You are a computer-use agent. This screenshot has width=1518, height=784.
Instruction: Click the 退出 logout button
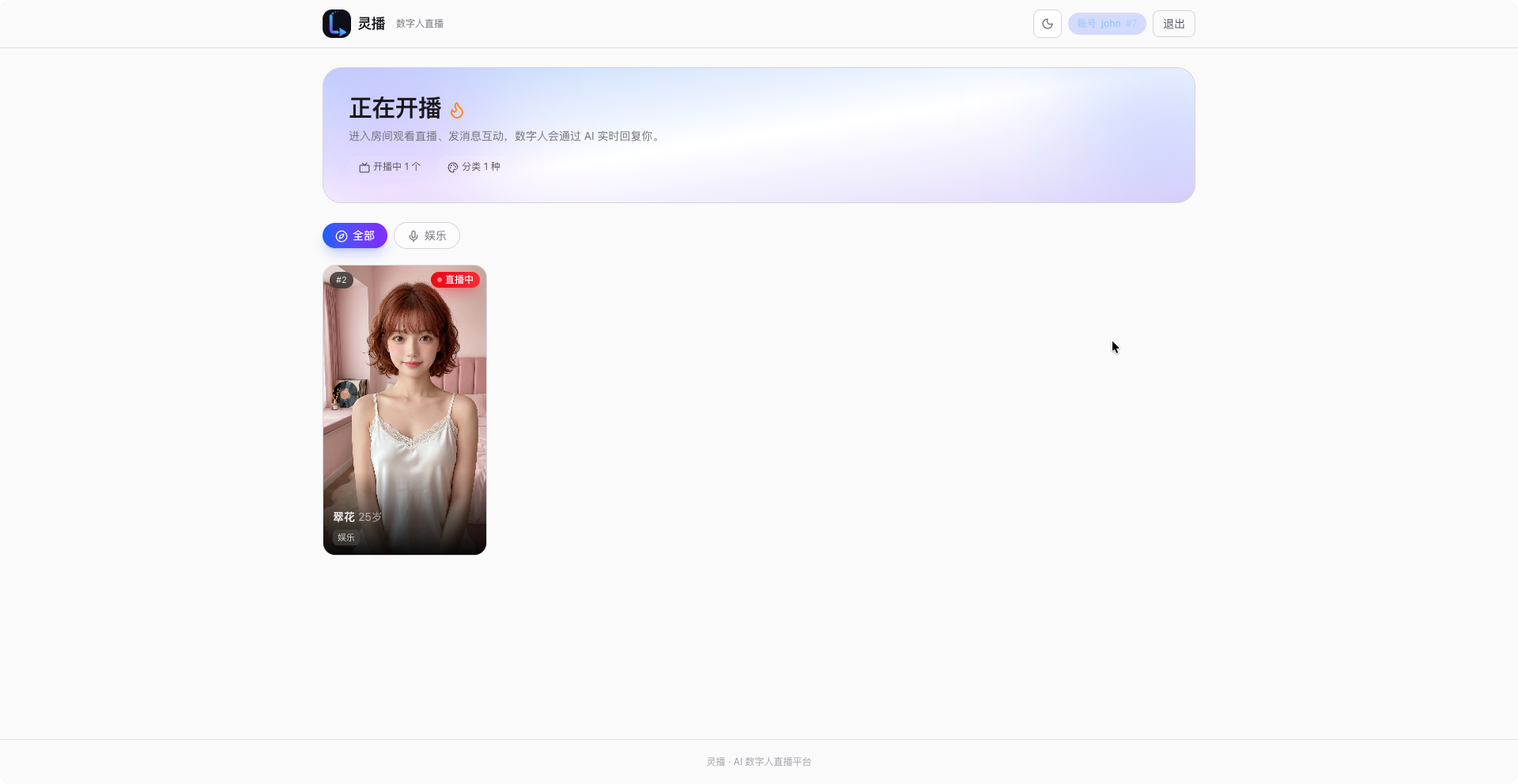1173,24
